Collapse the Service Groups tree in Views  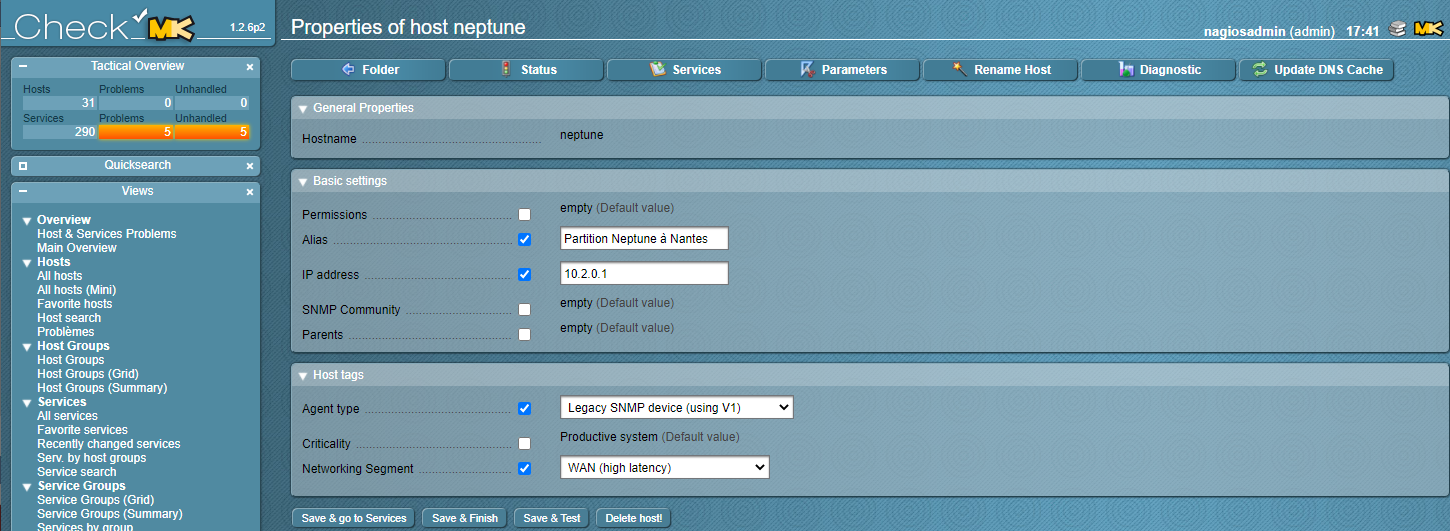click(27, 487)
